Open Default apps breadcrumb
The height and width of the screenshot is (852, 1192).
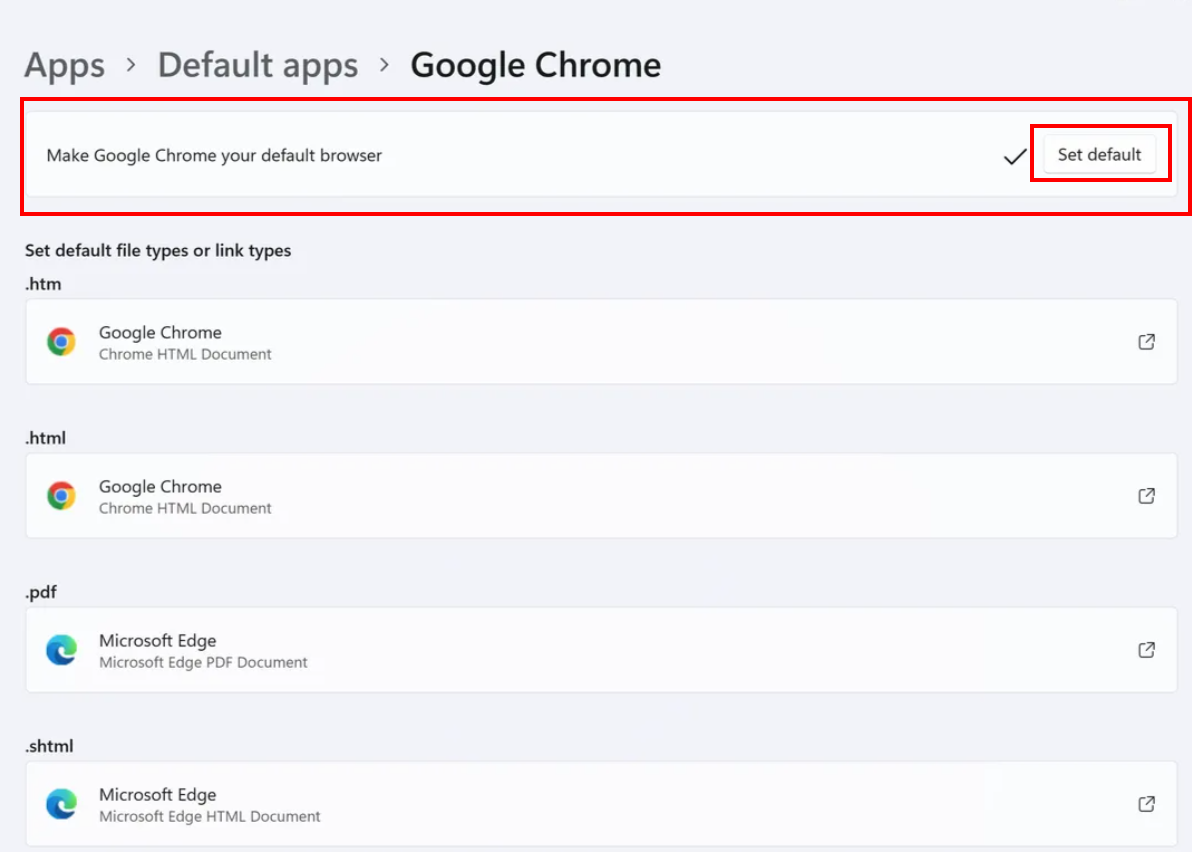tap(258, 65)
